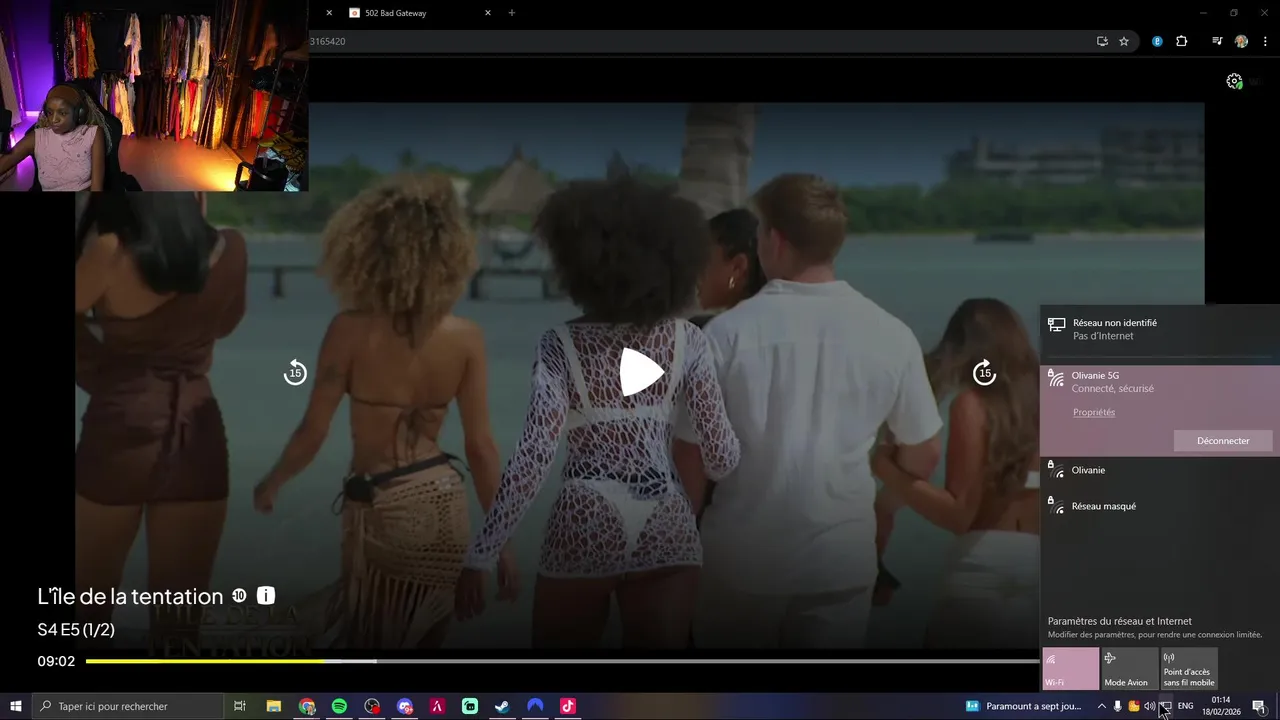Open Spotify from the taskbar
Image resolution: width=1280 pixels, height=720 pixels.
tap(339, 706)
